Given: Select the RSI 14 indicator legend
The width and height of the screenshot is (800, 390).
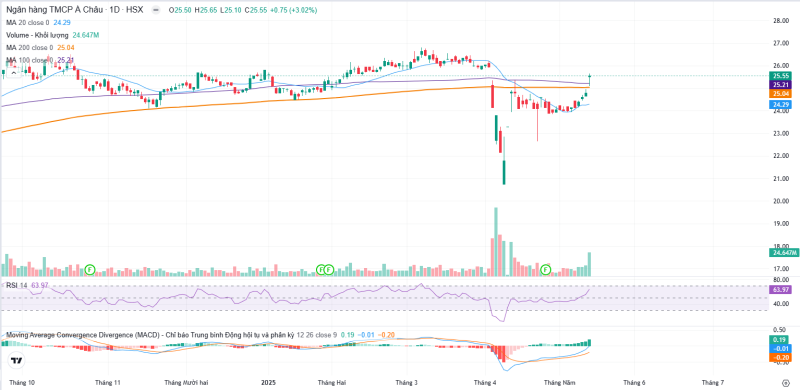Looking at the screenshot, I should tap(17, 285).
